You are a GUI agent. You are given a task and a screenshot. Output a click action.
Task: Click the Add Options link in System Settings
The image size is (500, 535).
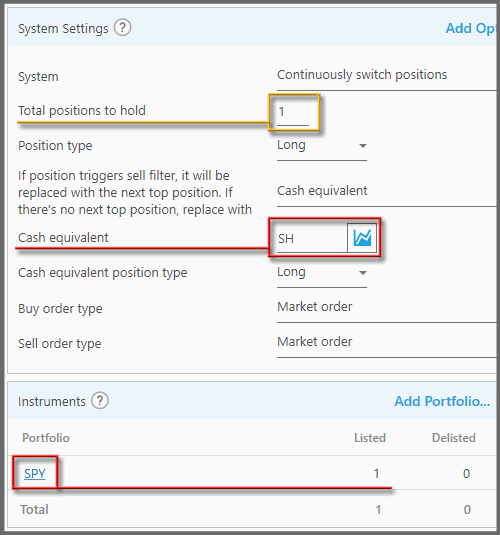click(x=471, y=28)
